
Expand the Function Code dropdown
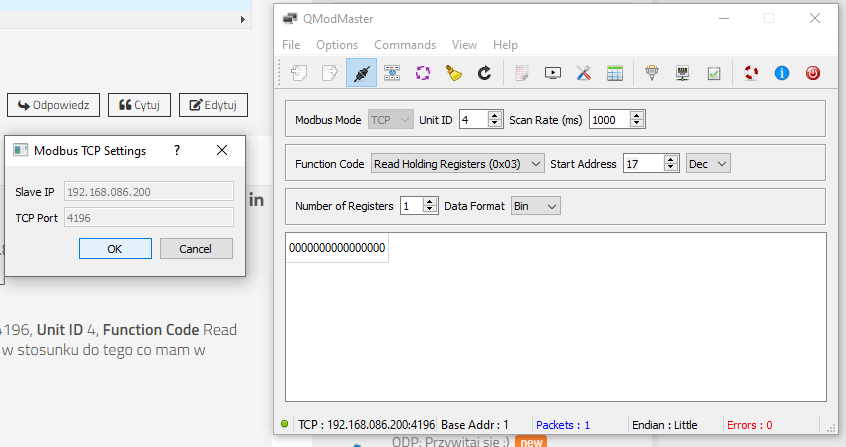point(457,164)
